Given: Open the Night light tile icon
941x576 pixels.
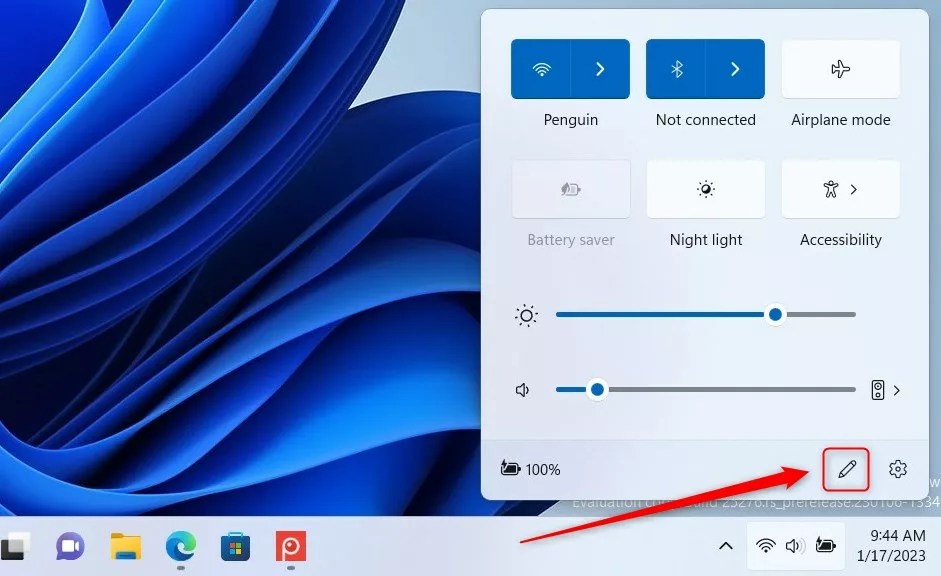Looking at the screenshot, I should 705,189.
